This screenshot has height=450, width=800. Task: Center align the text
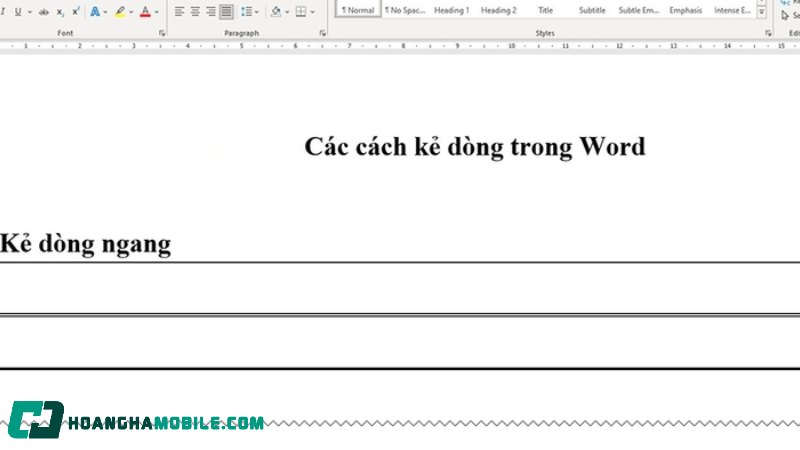[x=195, y=11]
